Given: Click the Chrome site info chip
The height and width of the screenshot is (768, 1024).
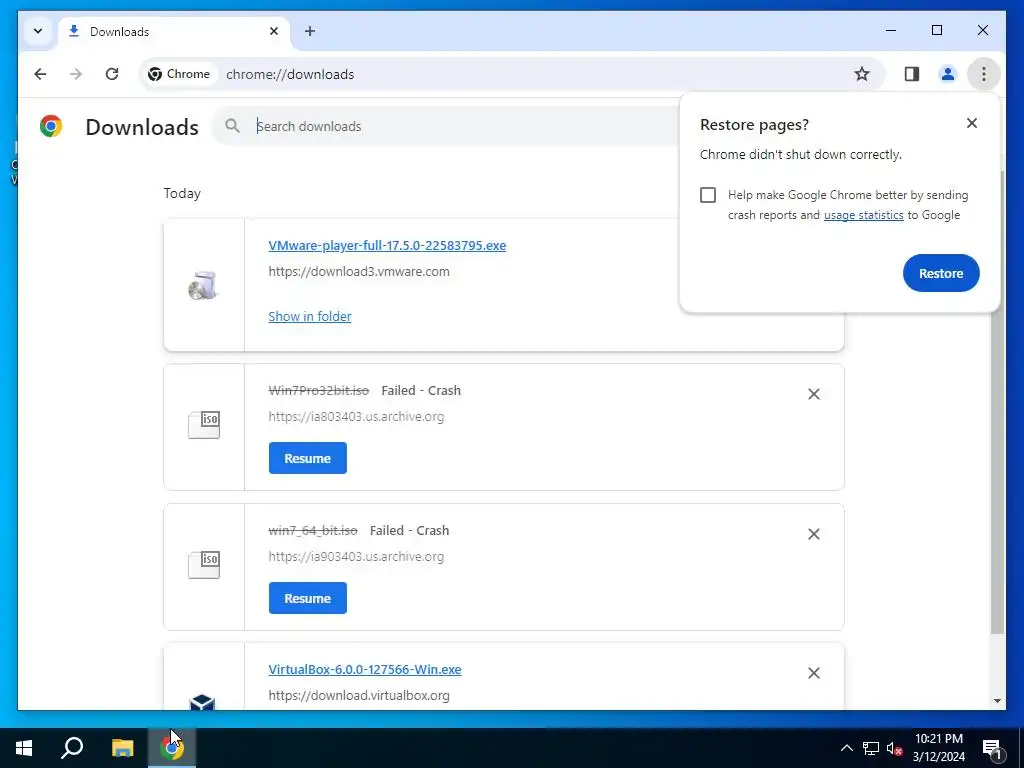Looking at the screenshot, I should (x=179, y=74).
